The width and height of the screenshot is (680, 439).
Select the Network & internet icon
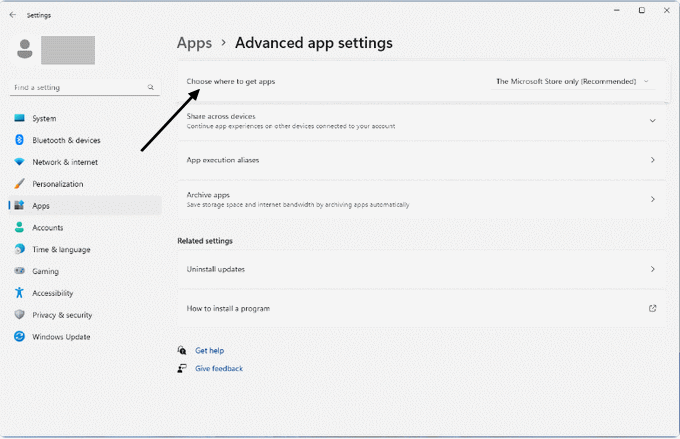point(19,162)
